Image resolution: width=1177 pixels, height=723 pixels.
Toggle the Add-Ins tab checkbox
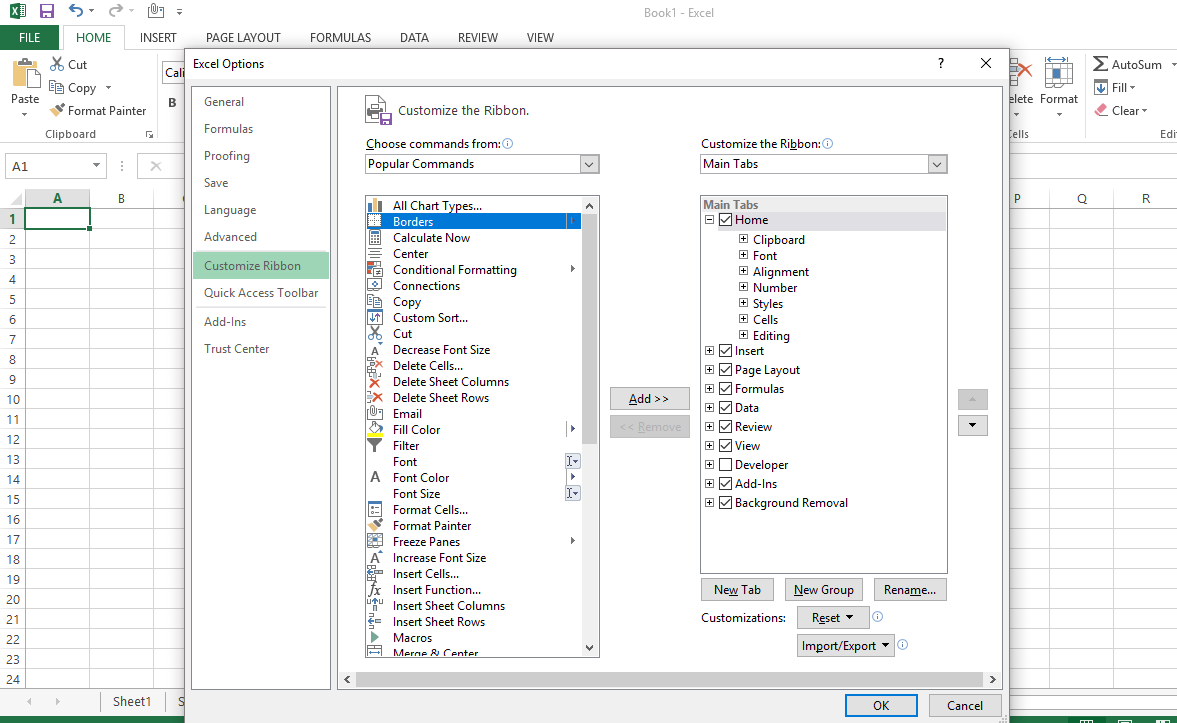726,484
